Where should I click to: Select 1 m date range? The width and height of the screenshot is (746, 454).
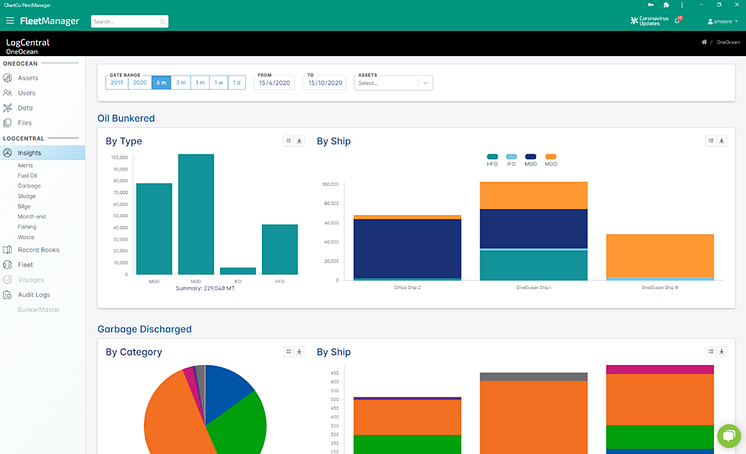pos(200,82)
